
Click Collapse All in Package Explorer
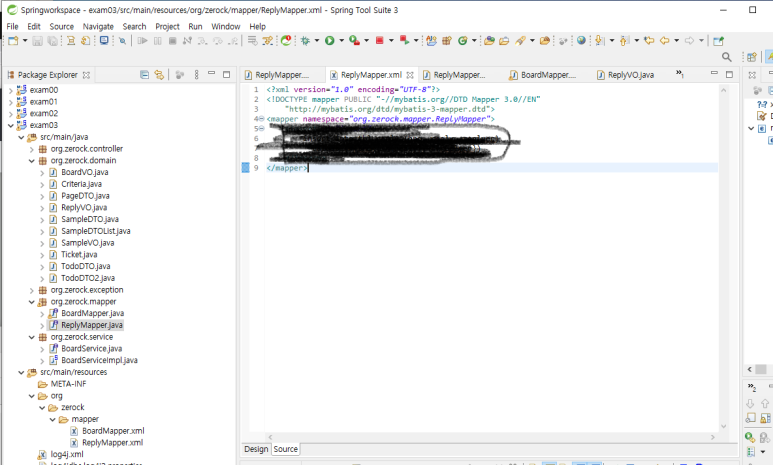pyautogui.click(x=144, y=75)
